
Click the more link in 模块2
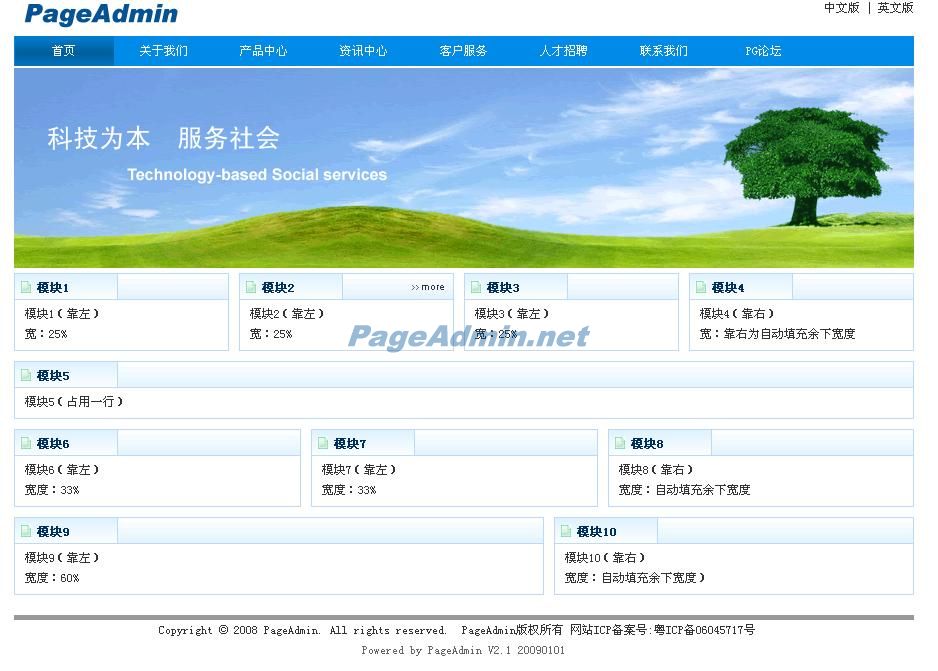(x=428, y=287)
